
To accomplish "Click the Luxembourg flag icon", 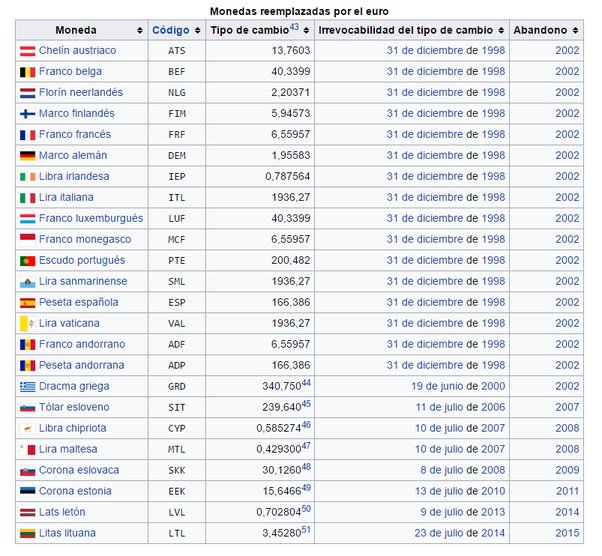I will [x=28, y=219].
